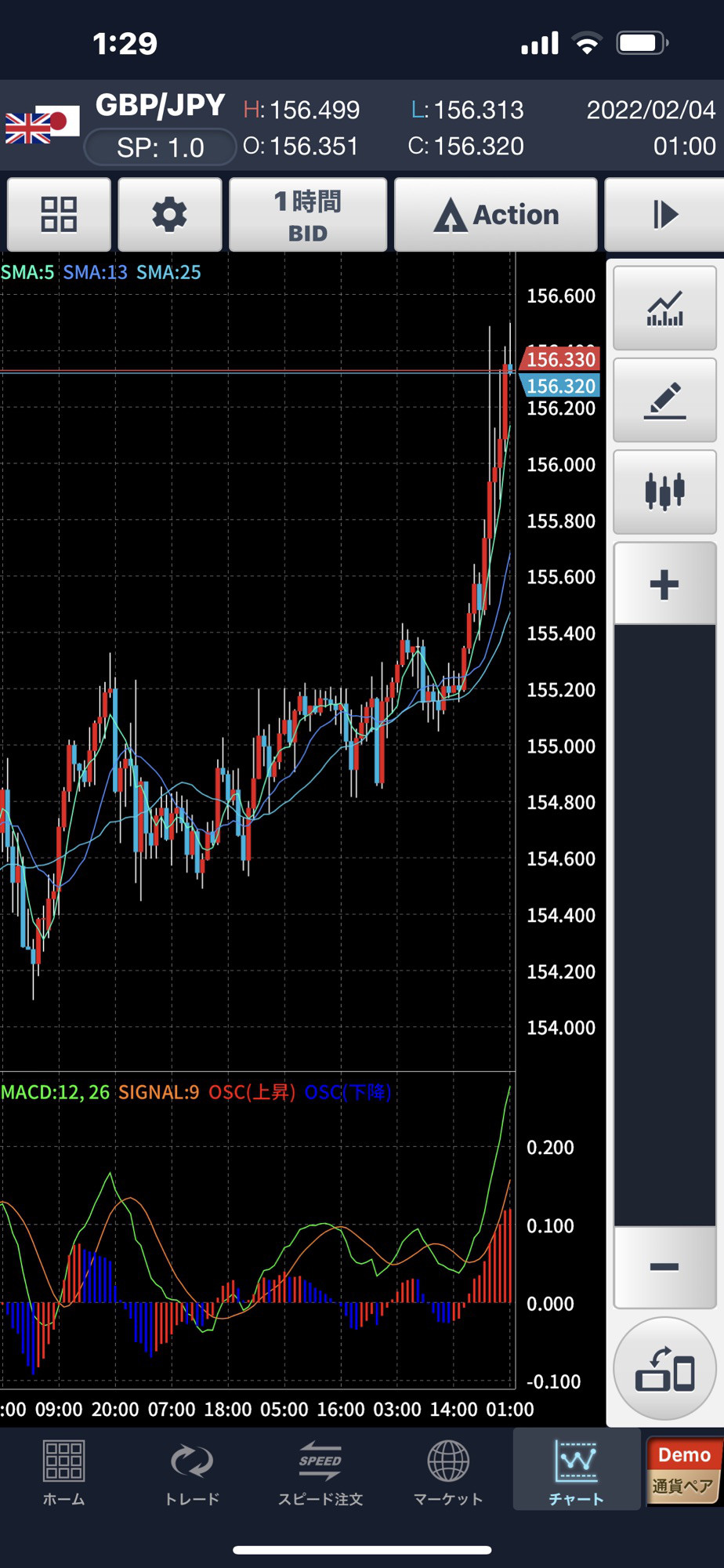The width and height of the screenshot is (724, 1568).
Task: Open the スピード注文 tab
Action: [x=320, y=1472]
